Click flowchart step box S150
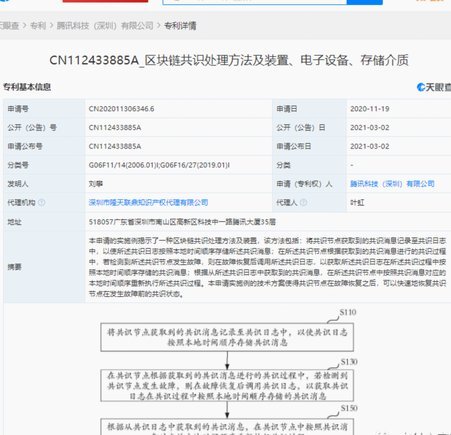451x435 pixels. click(x=227, y=427)
